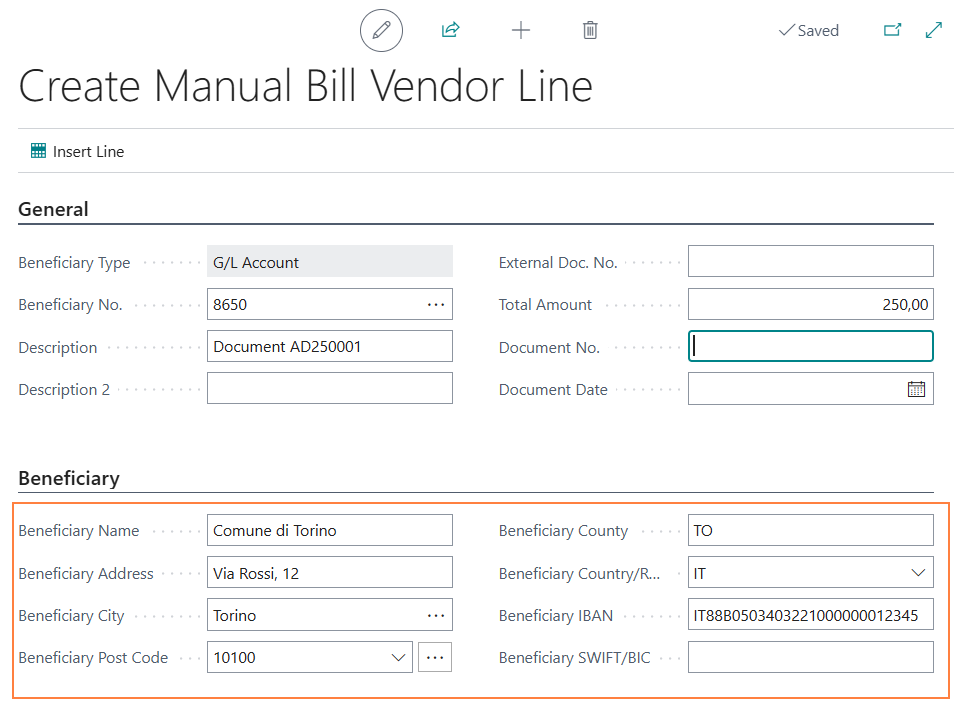Click the expand to full screen icon

click(934, 30)
